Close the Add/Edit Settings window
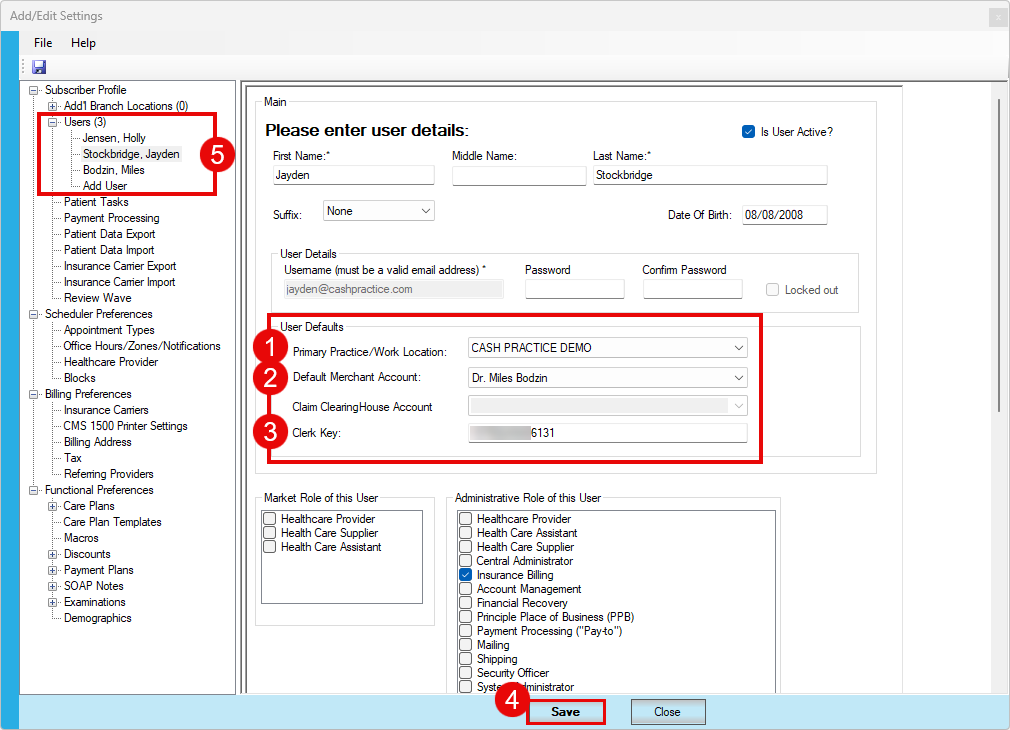Image resolution: width=1010 pixels, height=730 pixels. pyautogui.click(x=998, y=17)
